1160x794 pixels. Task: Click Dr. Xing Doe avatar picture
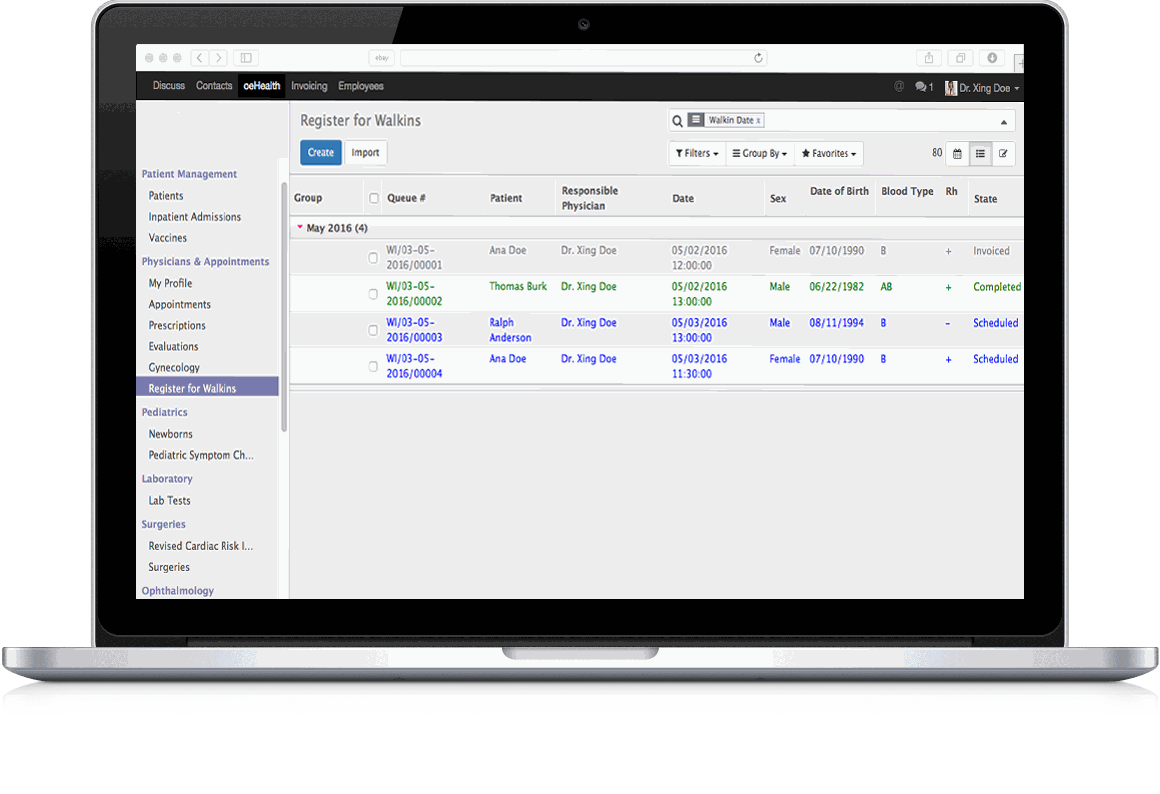point(951,88)
